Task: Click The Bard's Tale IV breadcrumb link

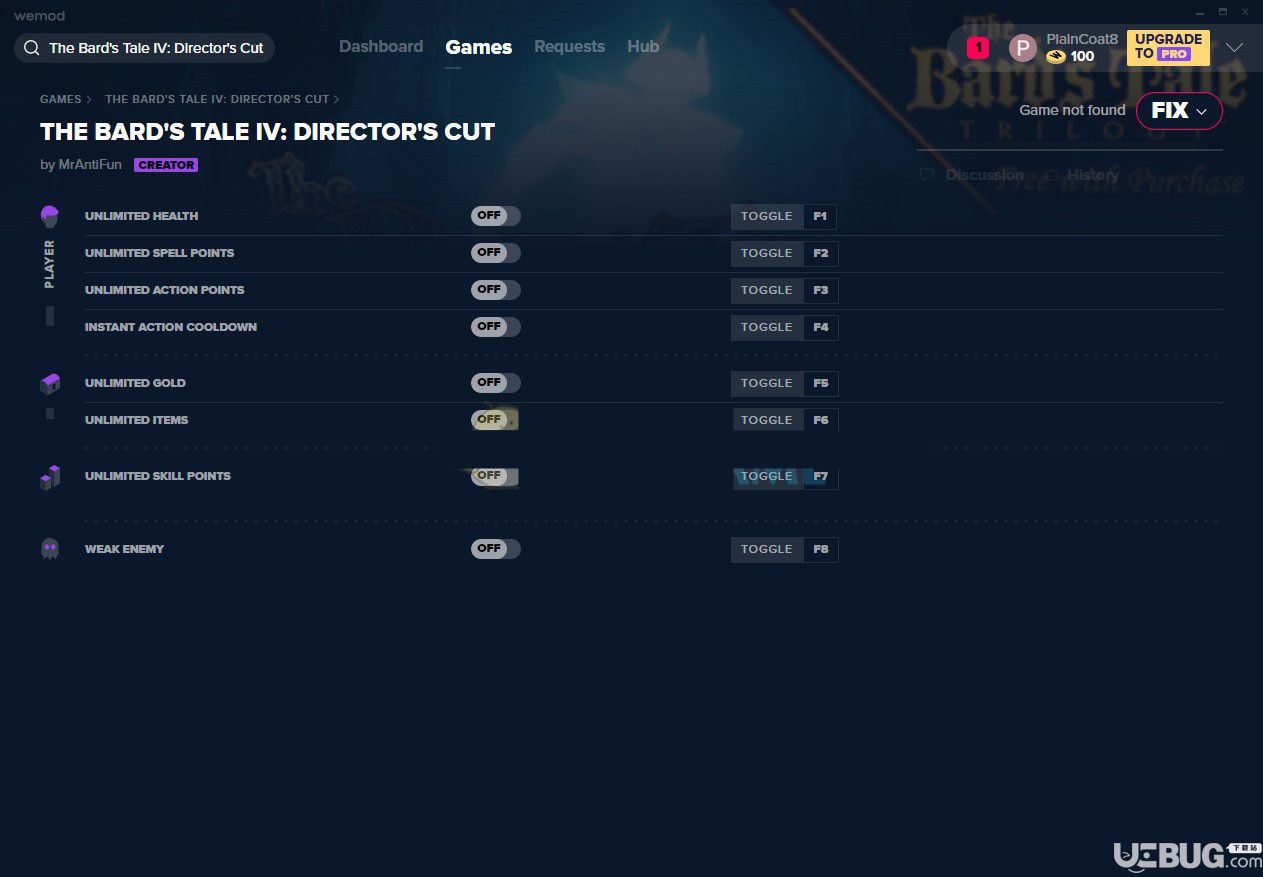Action: point(217,100)
